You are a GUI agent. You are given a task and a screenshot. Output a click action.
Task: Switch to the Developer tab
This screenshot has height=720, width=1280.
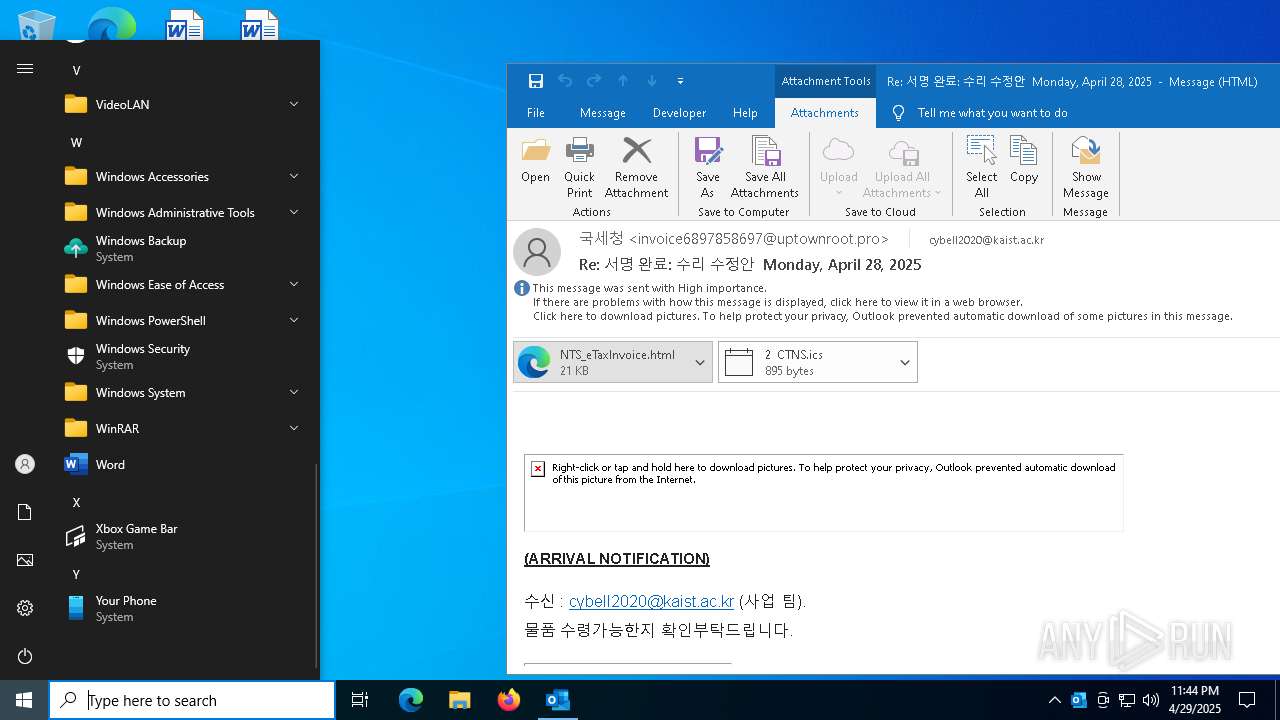(679, 113)
